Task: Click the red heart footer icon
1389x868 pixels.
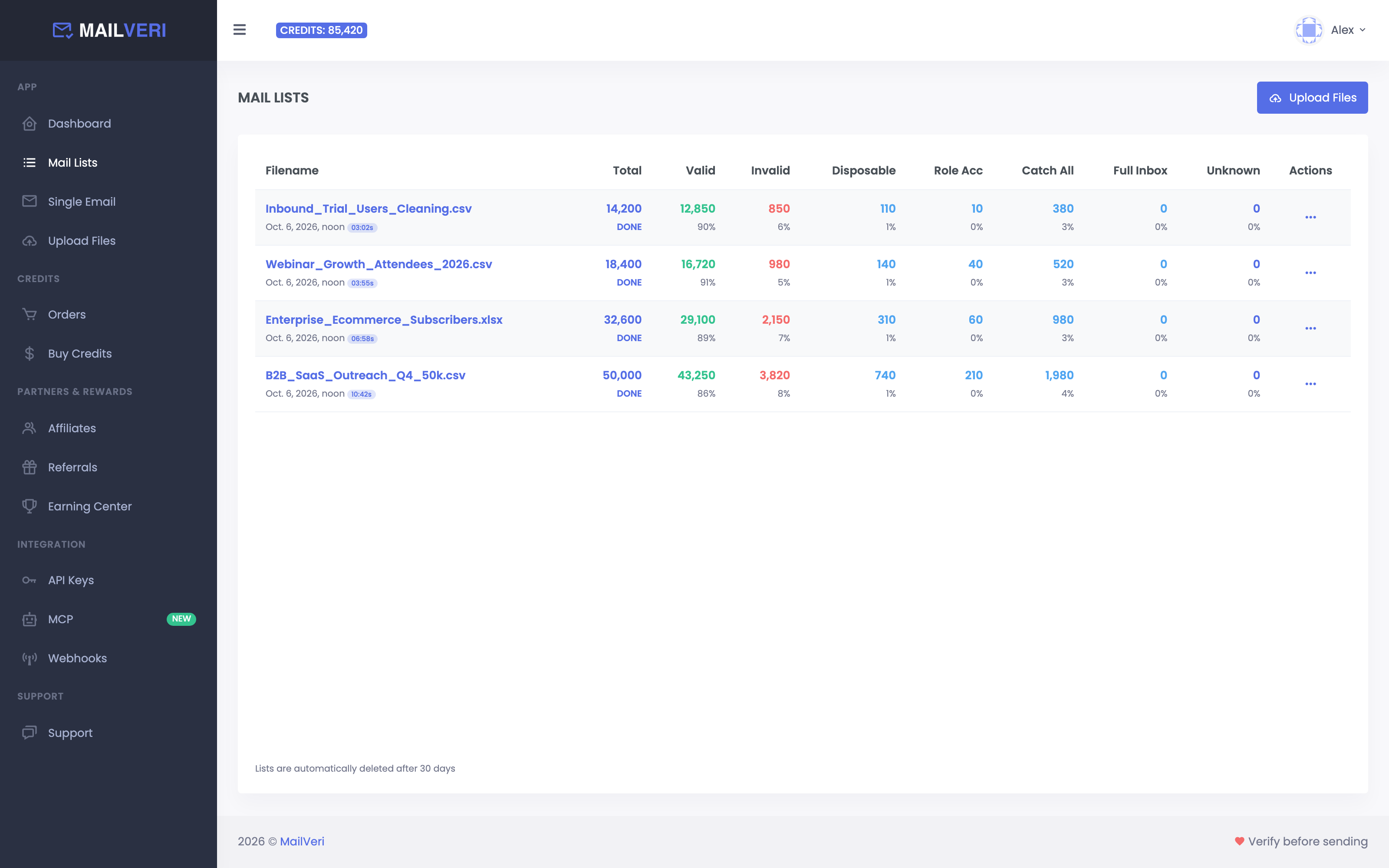Action: click(x=1240, y=842)
